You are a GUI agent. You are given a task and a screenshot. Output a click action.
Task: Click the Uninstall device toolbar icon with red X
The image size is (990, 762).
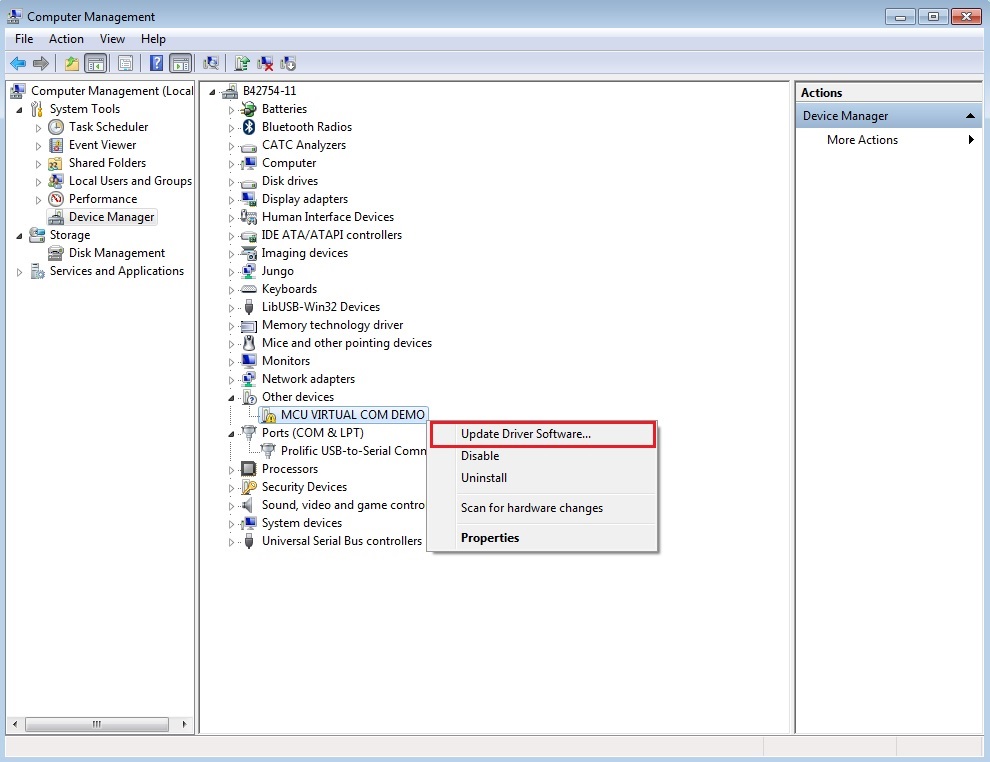point(265,63)
